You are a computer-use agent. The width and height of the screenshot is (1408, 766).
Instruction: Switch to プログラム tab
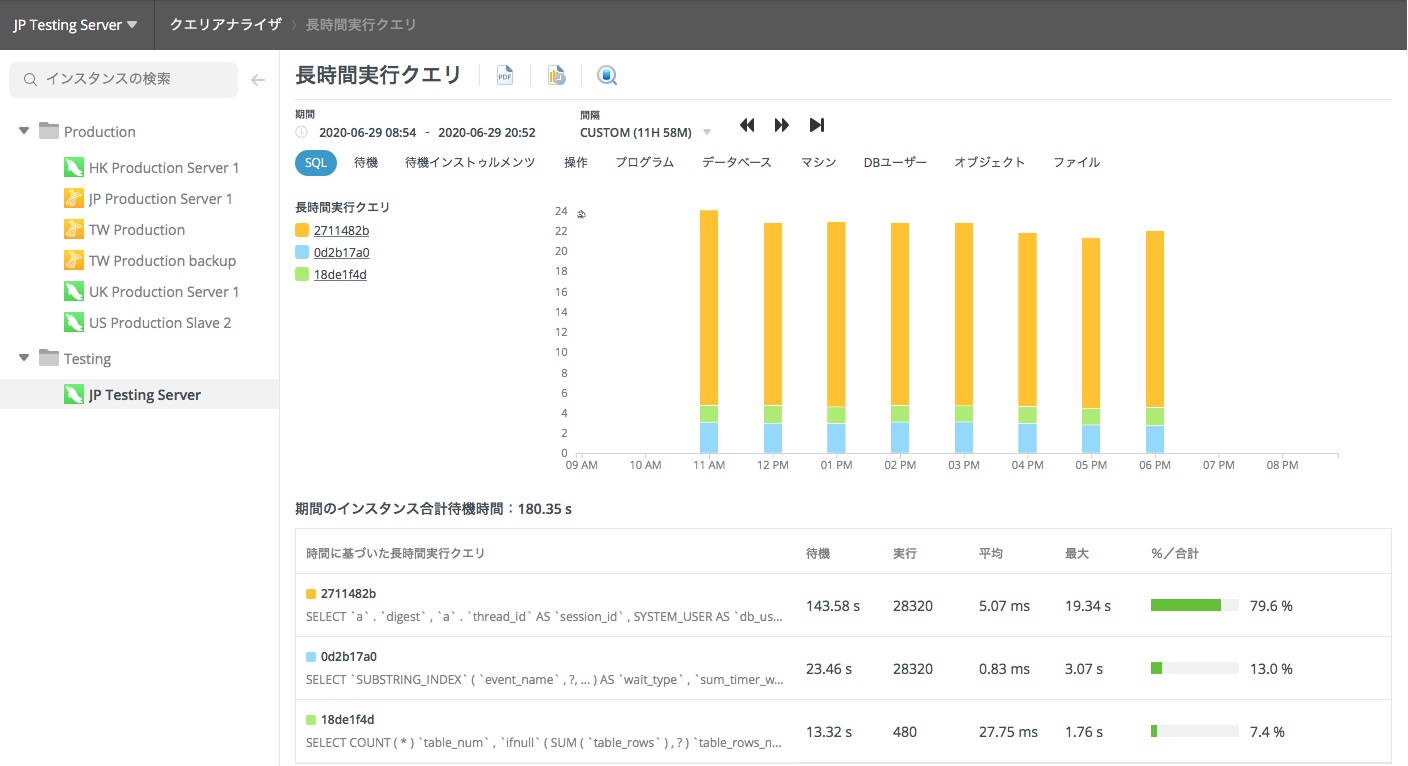coord(645,162)
